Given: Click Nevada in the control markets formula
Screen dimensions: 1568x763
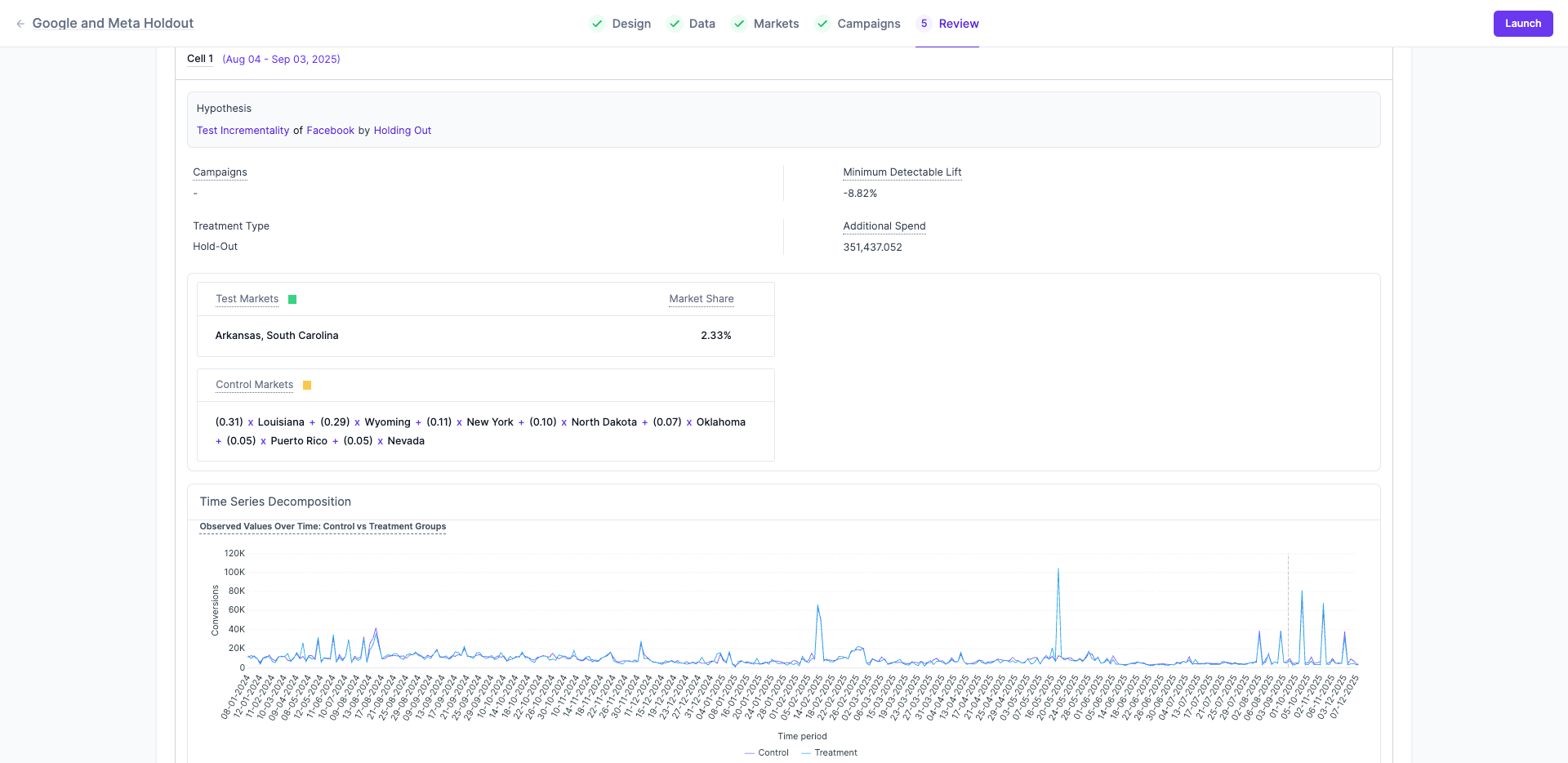Looking at the screenshot, I should [x=406, y=441].
